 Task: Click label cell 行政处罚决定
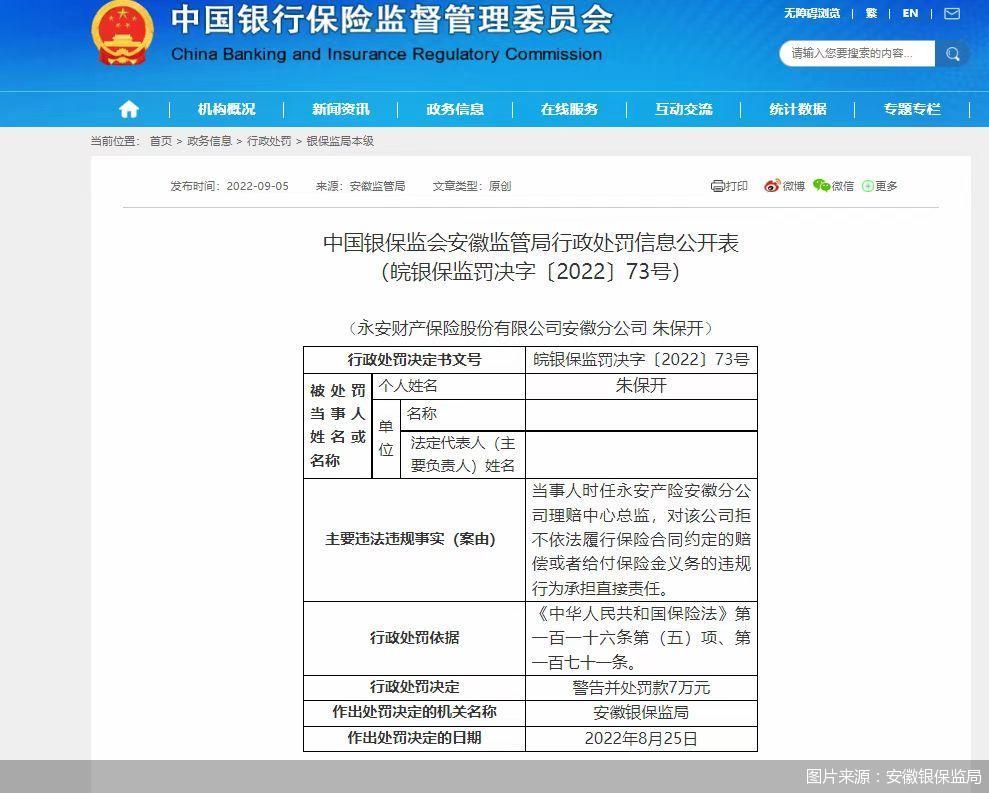point(414,687)
